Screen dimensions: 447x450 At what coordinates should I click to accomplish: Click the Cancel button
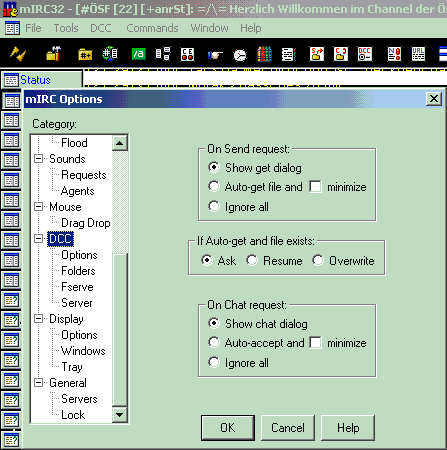pyautogui.click(x=288, y=428)
